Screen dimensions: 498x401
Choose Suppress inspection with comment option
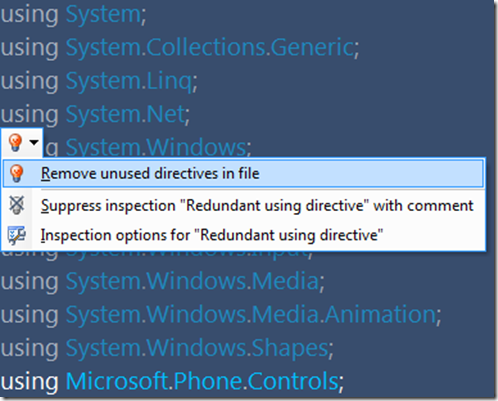(257, 206)
